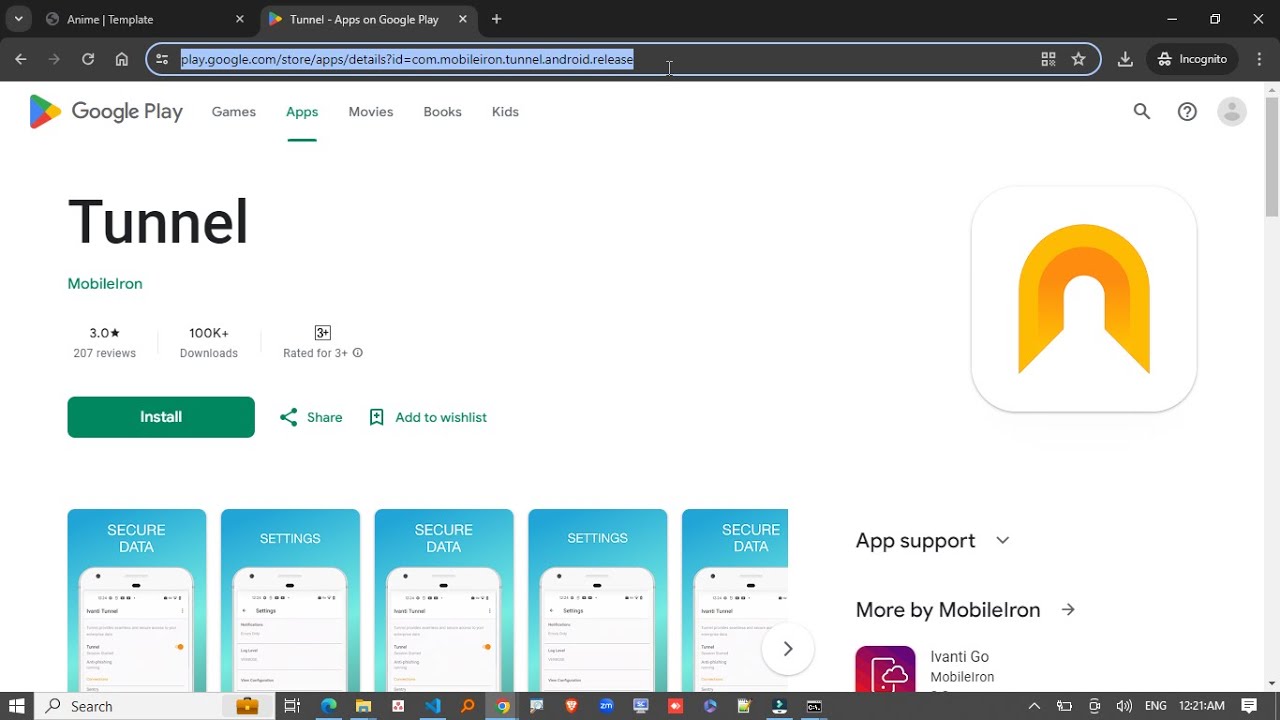This screenshot has width=1280, height=720.
Task: Click the Tunnel app title heading
Action: 158,222
